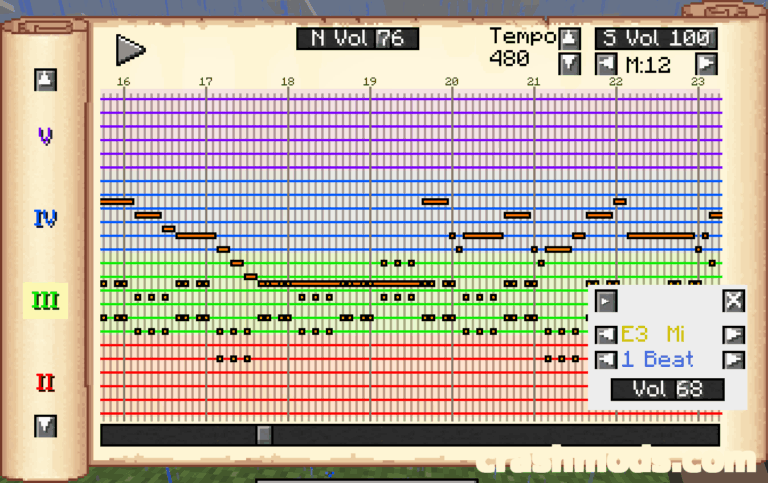
Task: Jump to measure 21 marker
Action: pos(533,81)
